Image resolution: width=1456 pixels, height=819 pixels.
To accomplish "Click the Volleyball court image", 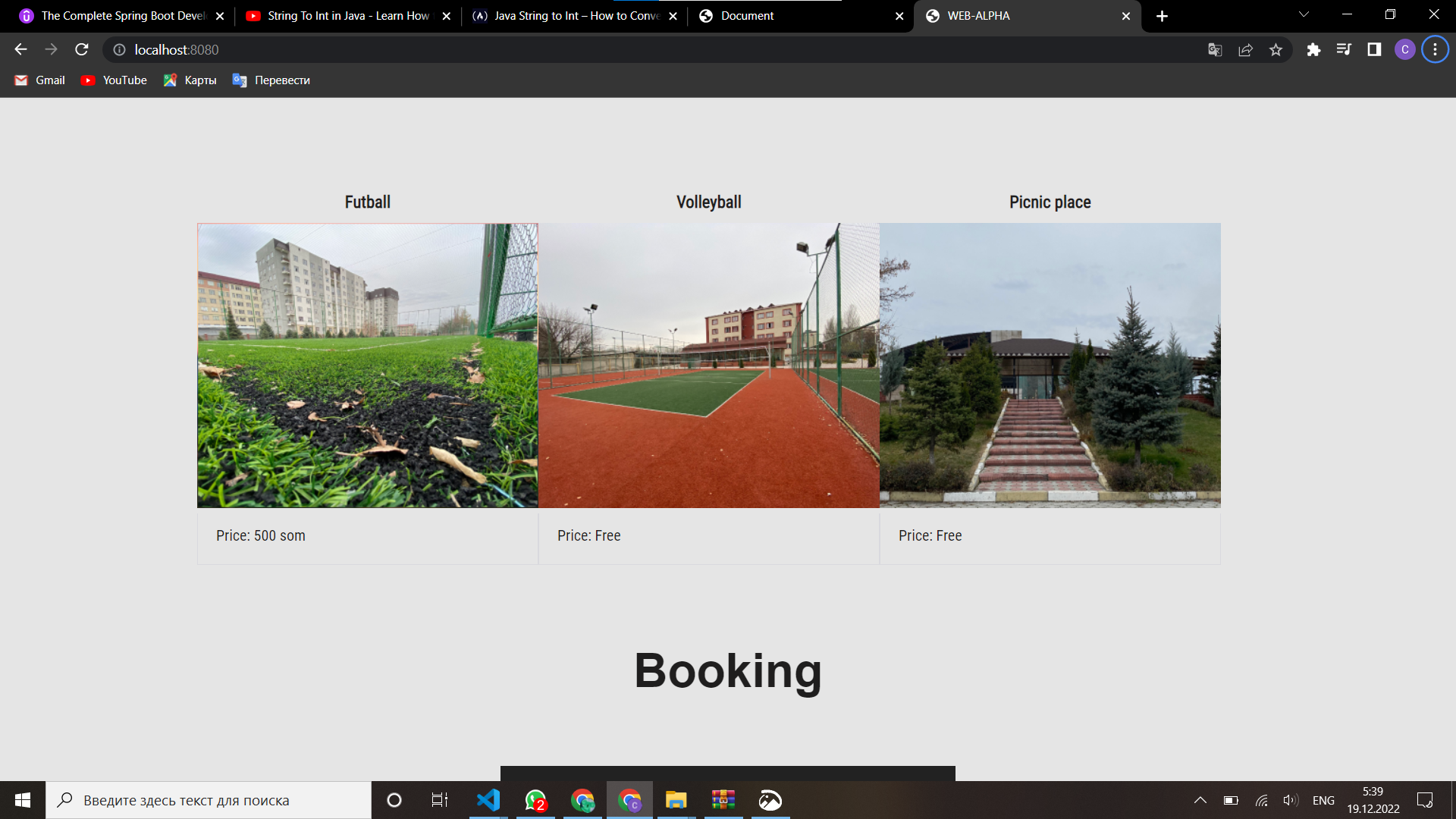I will [x=708, y=365].
